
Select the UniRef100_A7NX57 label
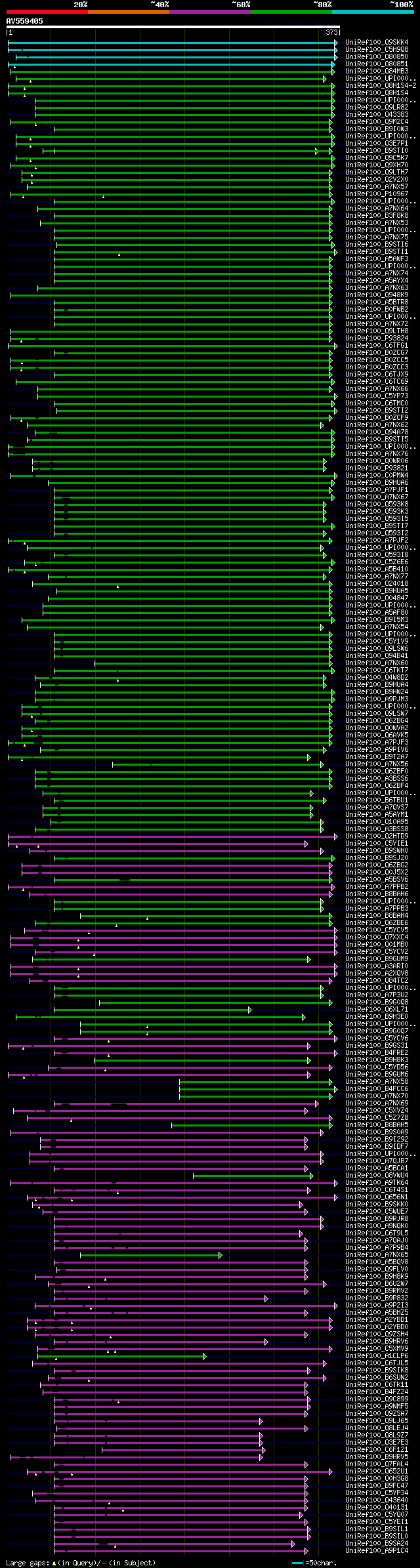377,187
